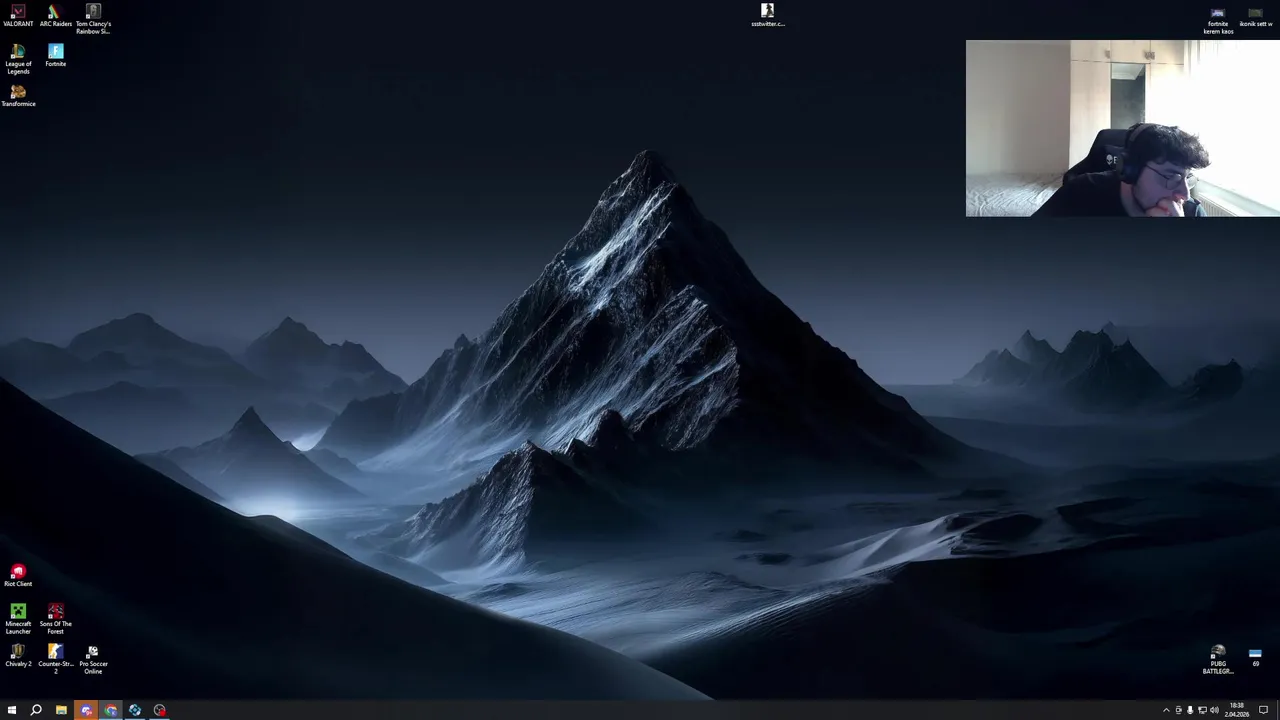The height and width of the screenshot is (720, 1280).
Task: Select the ARC Raiders desktop shortcut
Action: point(55,16)
